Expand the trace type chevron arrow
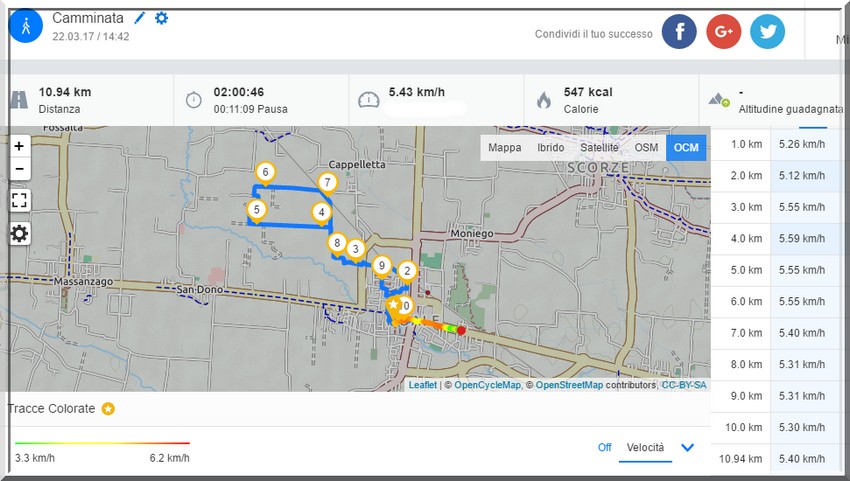This screenshot has height=481, width=850. [x=687, y=448]
